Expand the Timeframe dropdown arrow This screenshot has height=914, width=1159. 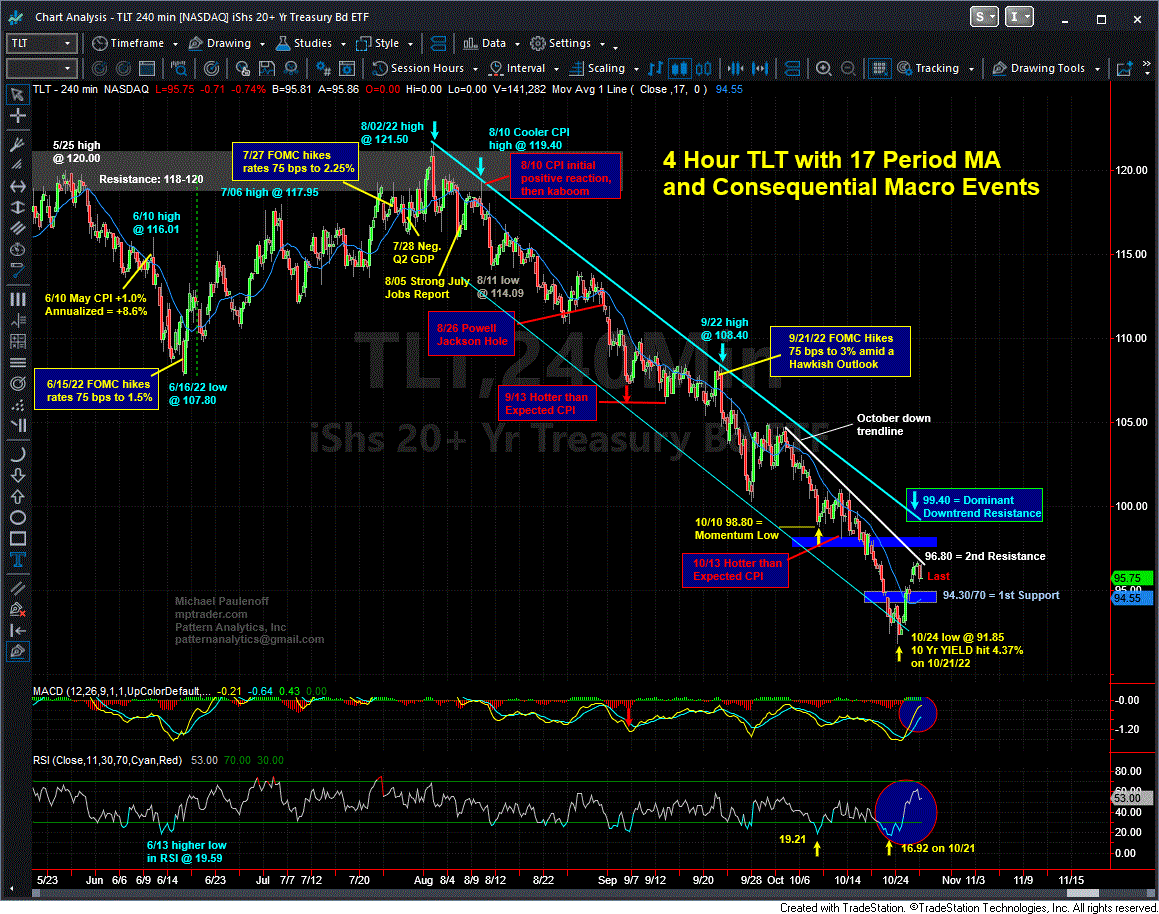pos(175,44)
